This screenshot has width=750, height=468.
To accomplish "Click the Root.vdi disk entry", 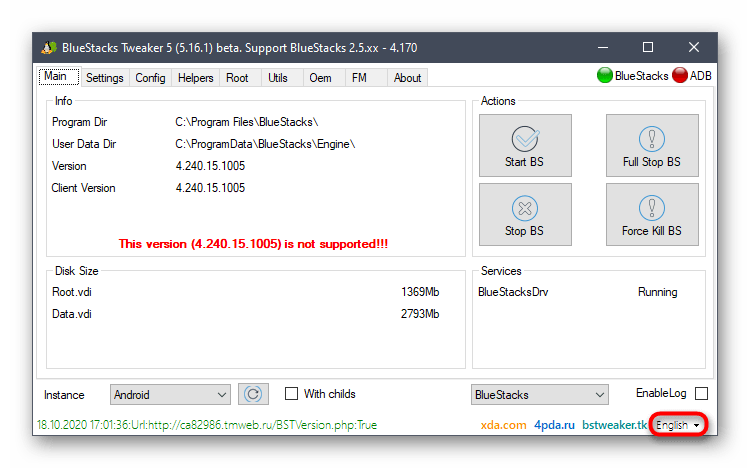I will [72, 292].
